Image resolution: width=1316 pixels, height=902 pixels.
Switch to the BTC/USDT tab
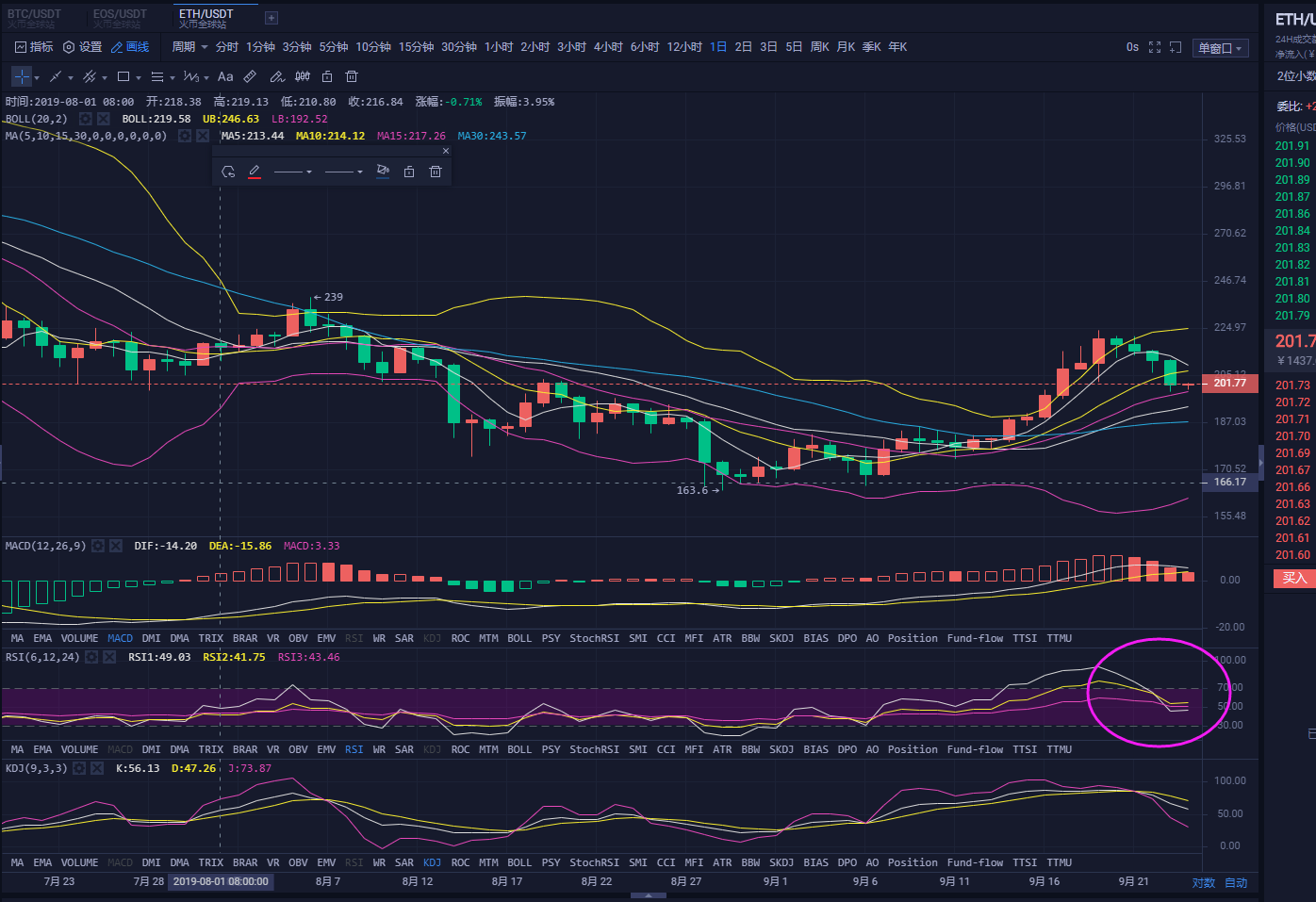pos(34,18)
